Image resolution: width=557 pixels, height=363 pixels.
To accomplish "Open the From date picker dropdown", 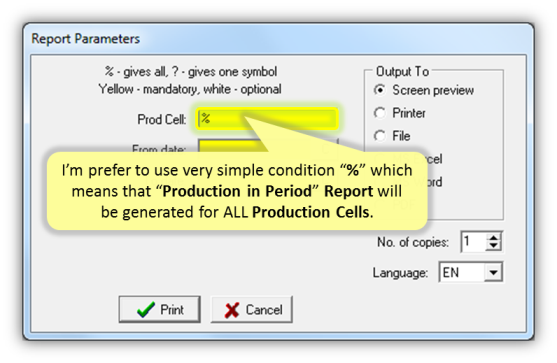I will (325, 147).
